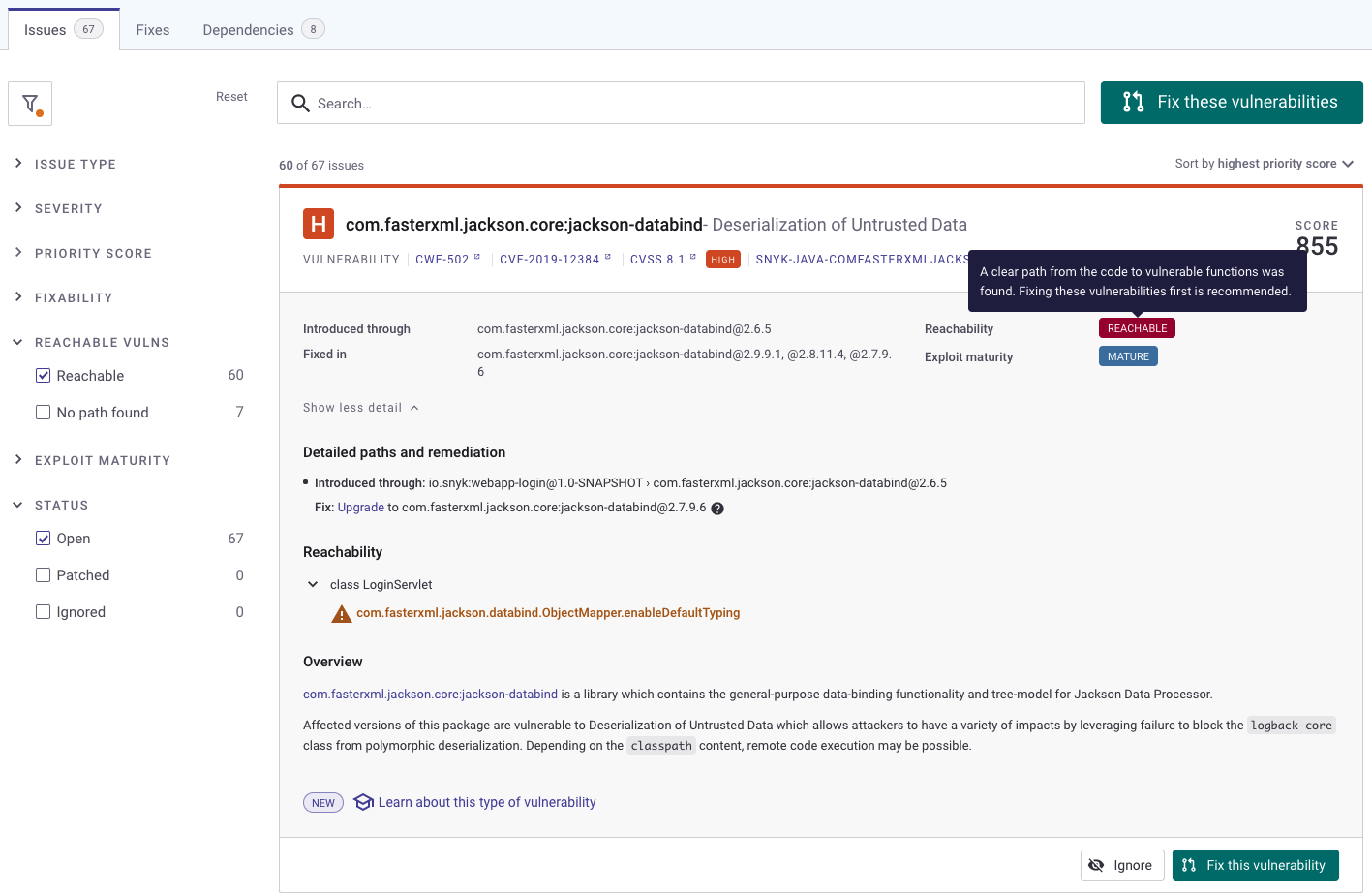Click the warning triangle beside enableDefaultTyping
The image size is (1372, 896).
[341, 614]
